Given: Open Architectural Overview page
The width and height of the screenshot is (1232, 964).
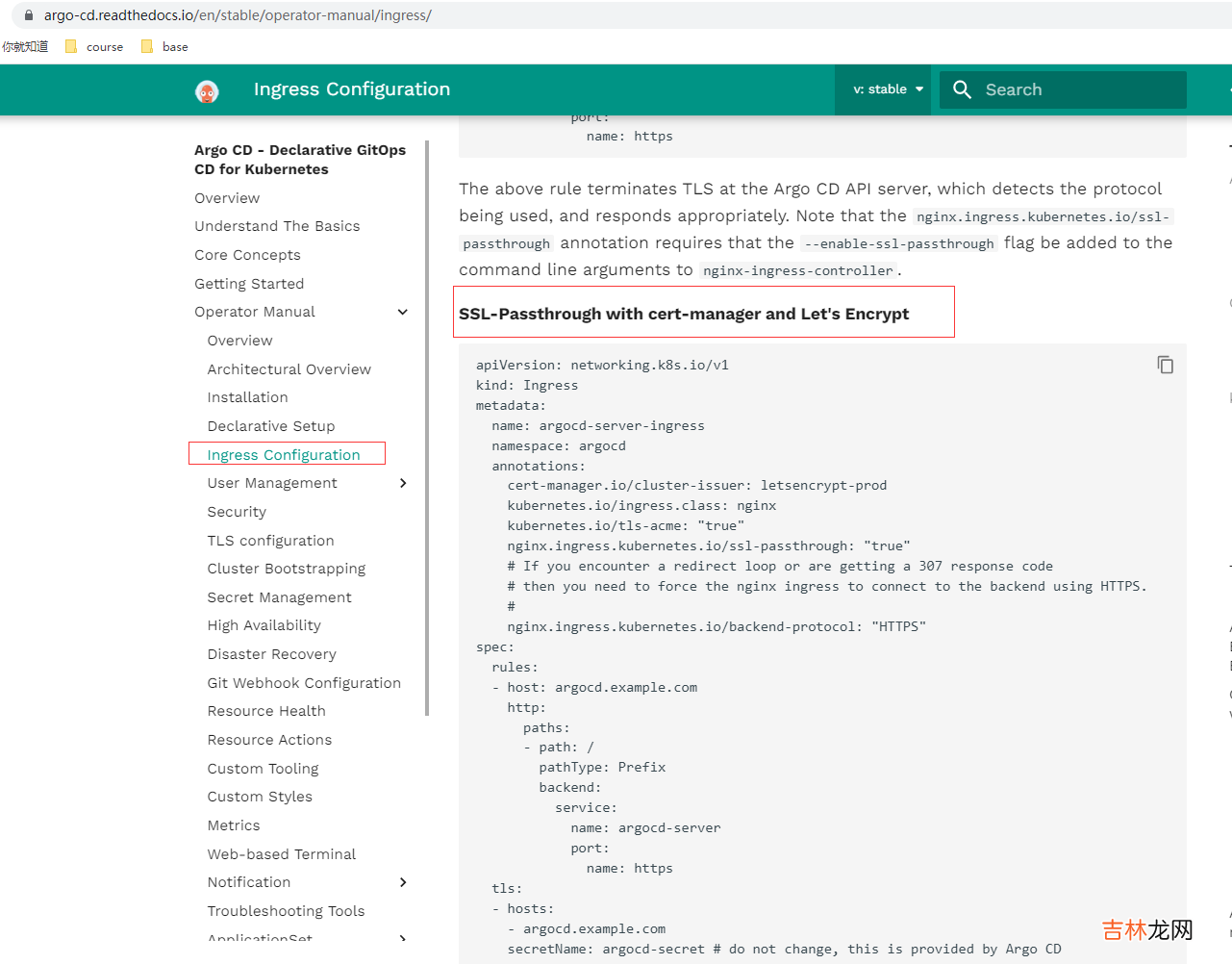Looking at the screenshot, I should coord(289,369).
